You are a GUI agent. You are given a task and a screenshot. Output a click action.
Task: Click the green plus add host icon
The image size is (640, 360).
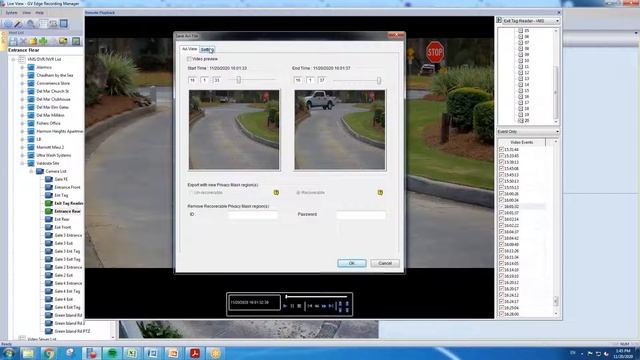pyautogui.click(x=43, y=41)
